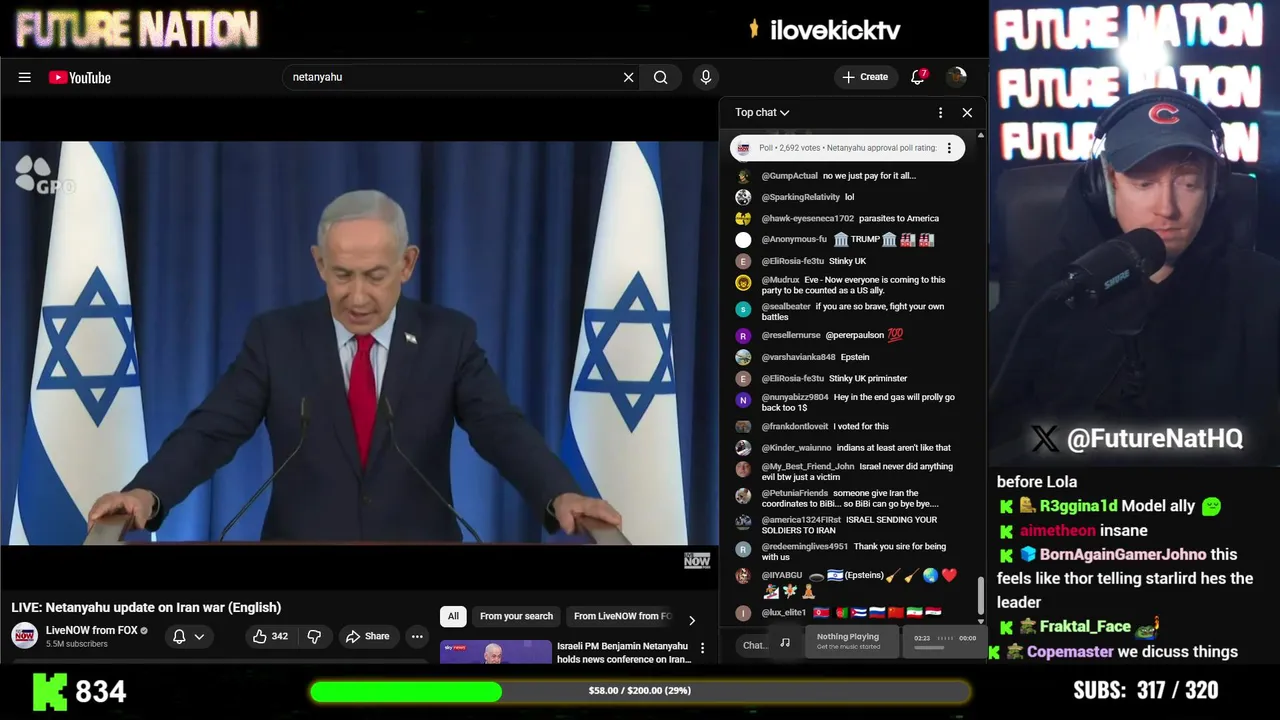Click the $58.00 / $200.00 donation goal bar
The width and height of the screenshot is (1280, 720).
click(x=640, y=691)
